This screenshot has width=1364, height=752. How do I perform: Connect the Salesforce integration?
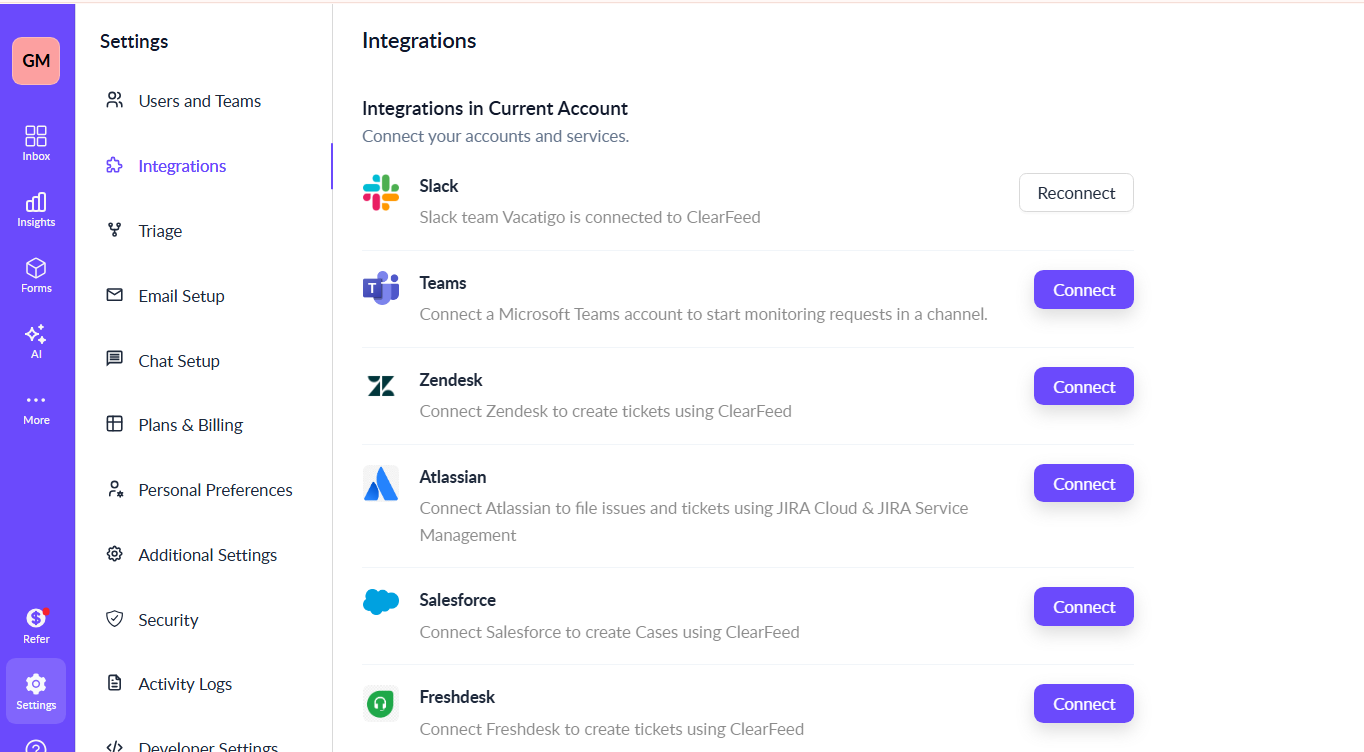click(1083, 607)
